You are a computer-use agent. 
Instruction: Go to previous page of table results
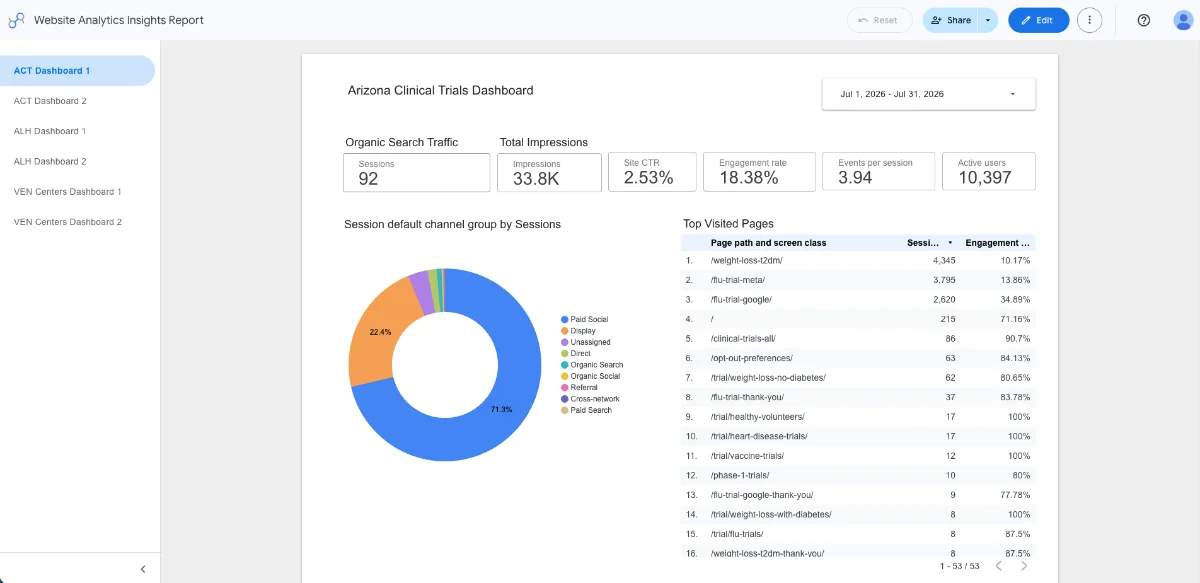996,566
